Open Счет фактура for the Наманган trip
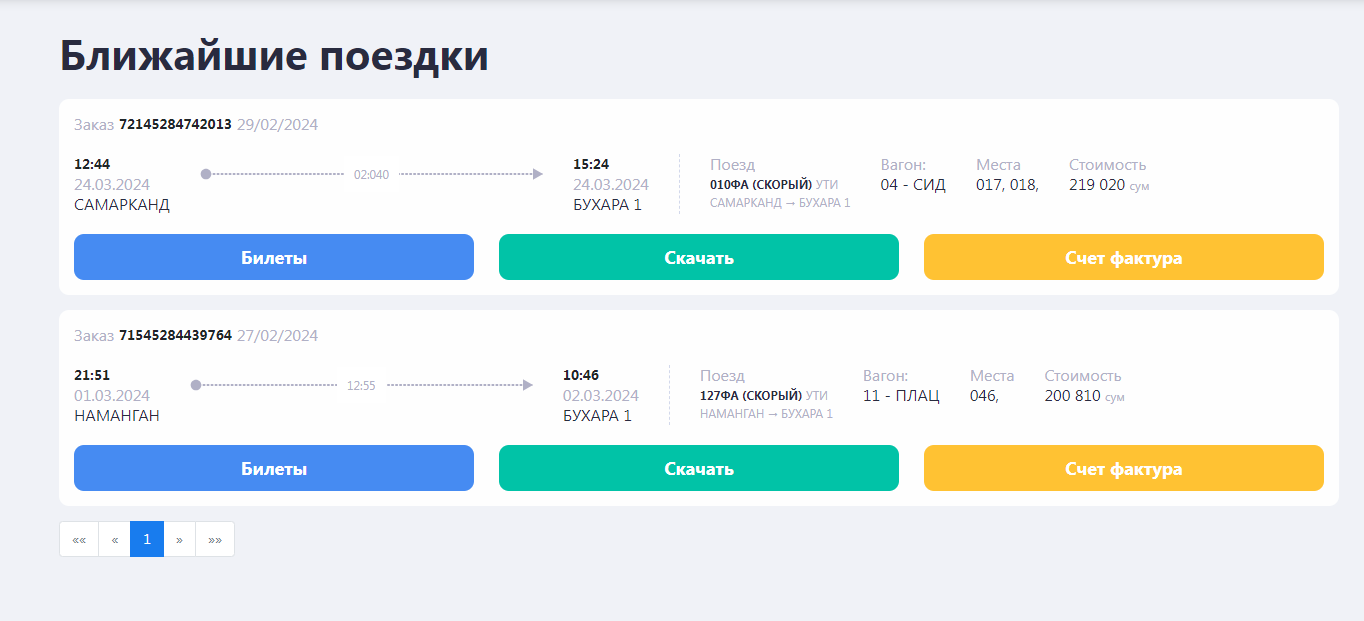The width and height of the screenshot is (1364, 621). pyautogui.click(x=1123, y=468)
